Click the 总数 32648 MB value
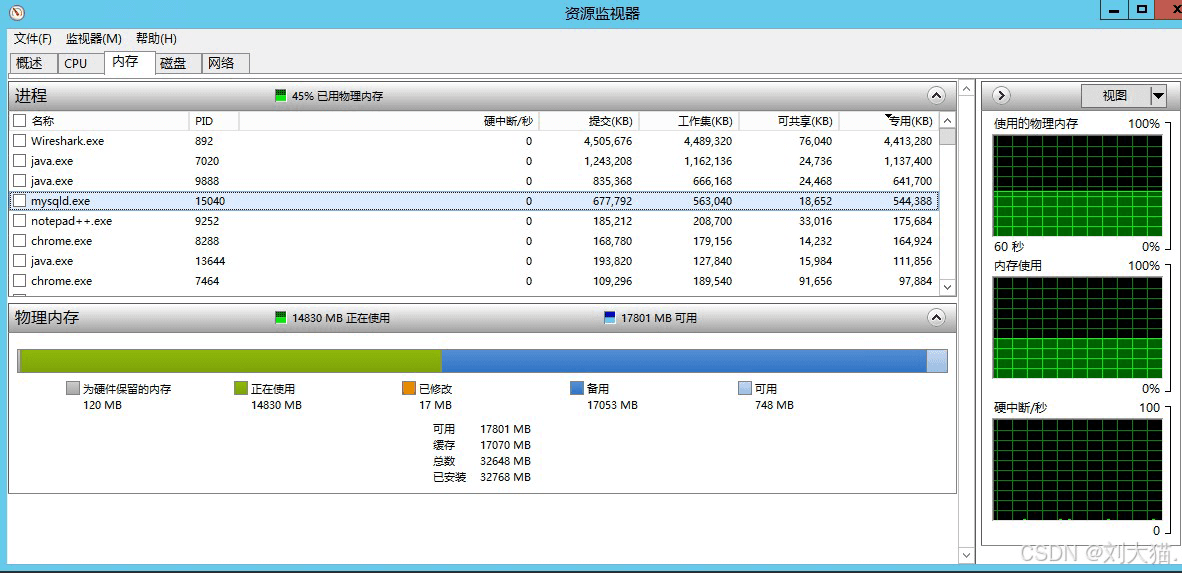 505,461
